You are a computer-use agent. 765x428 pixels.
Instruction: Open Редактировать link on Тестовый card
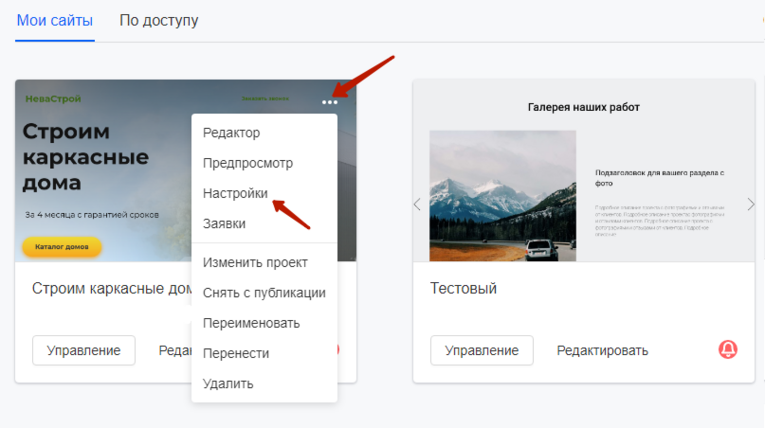[602, 350]
